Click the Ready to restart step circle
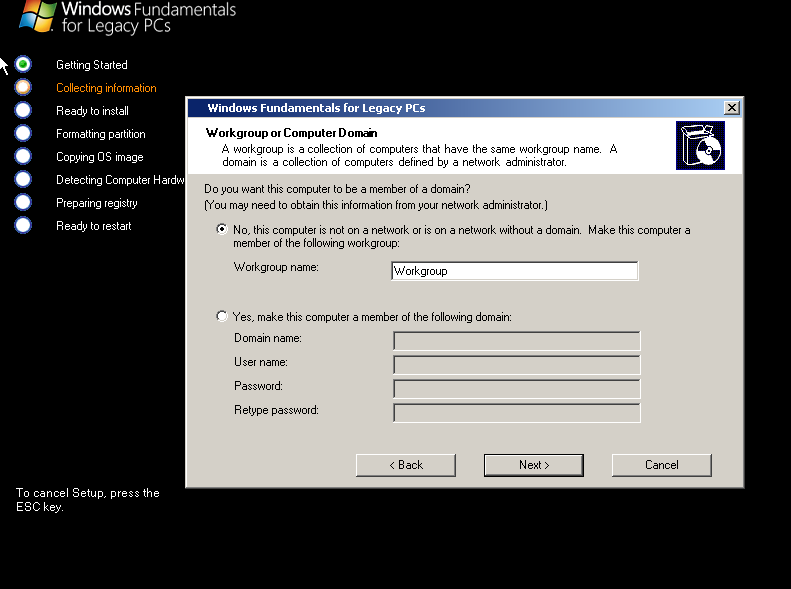 pos(23,225)
